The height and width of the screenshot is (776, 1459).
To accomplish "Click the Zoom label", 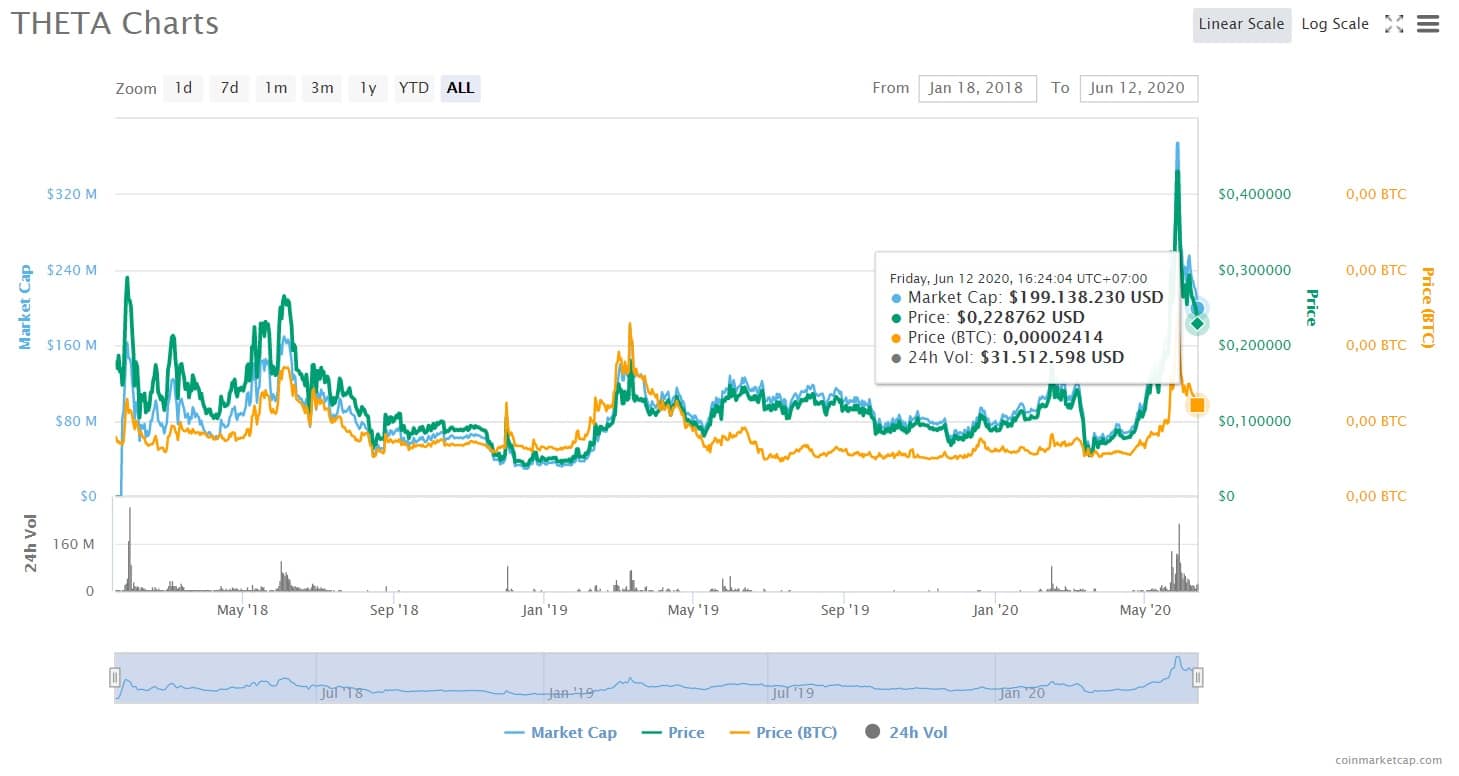I will click(136, 88).
